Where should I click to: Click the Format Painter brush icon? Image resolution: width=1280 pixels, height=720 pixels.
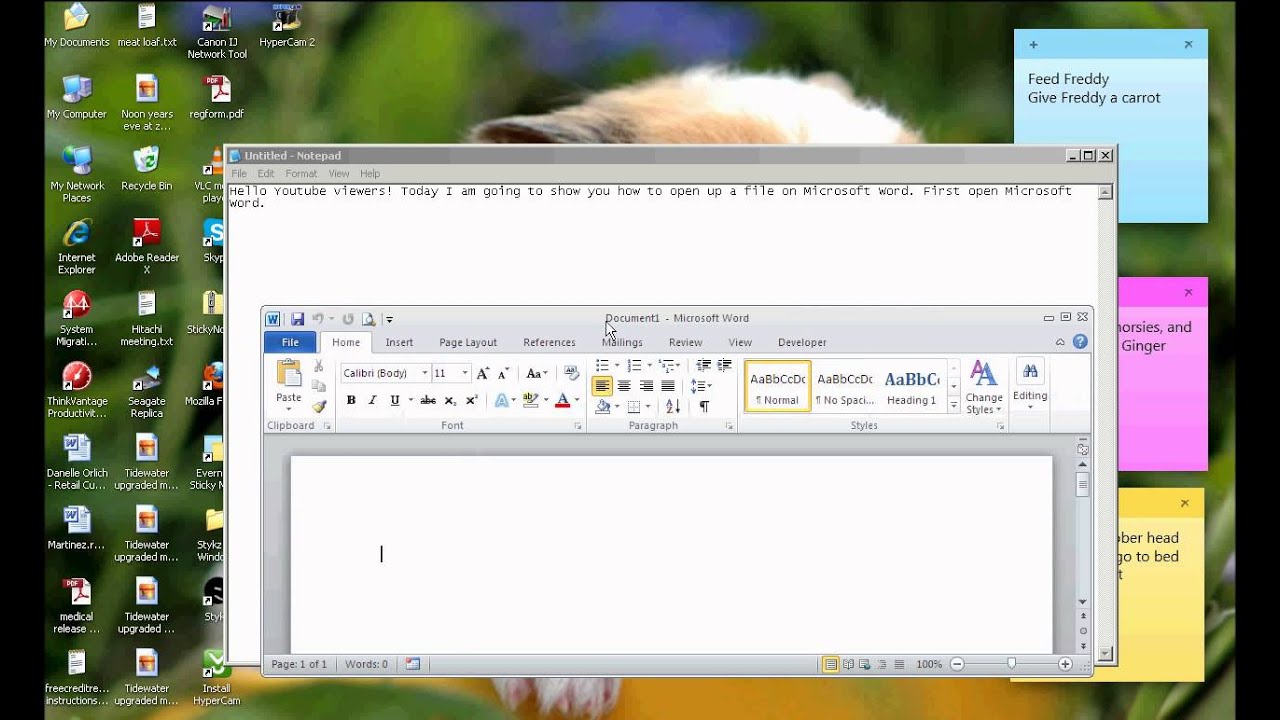pyautogui.click(x=319, y=406)
